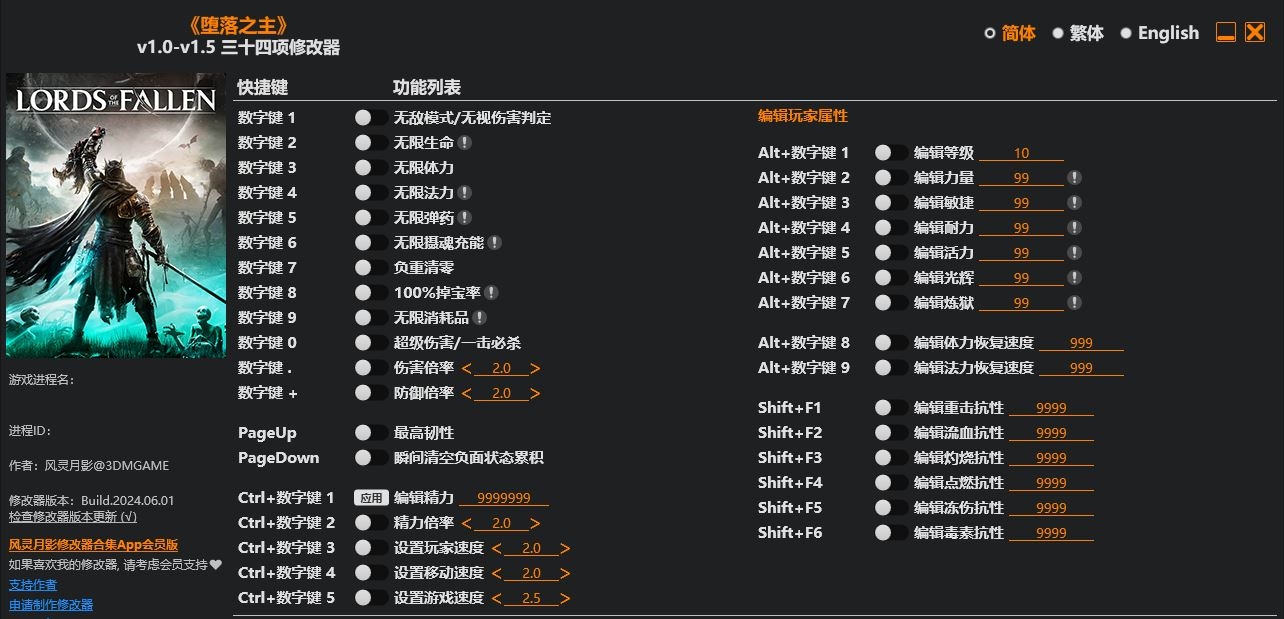The width and height of the screenshot is (1284, 619).
Task: Click the info icon beside 无限消耗品
Action: [480, 318]
